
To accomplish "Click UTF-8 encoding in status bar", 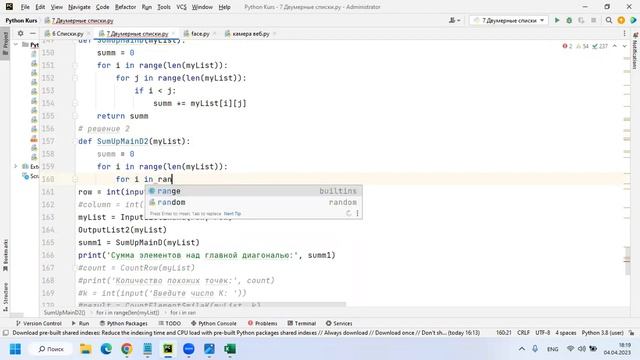I will (x=542, y=333).
